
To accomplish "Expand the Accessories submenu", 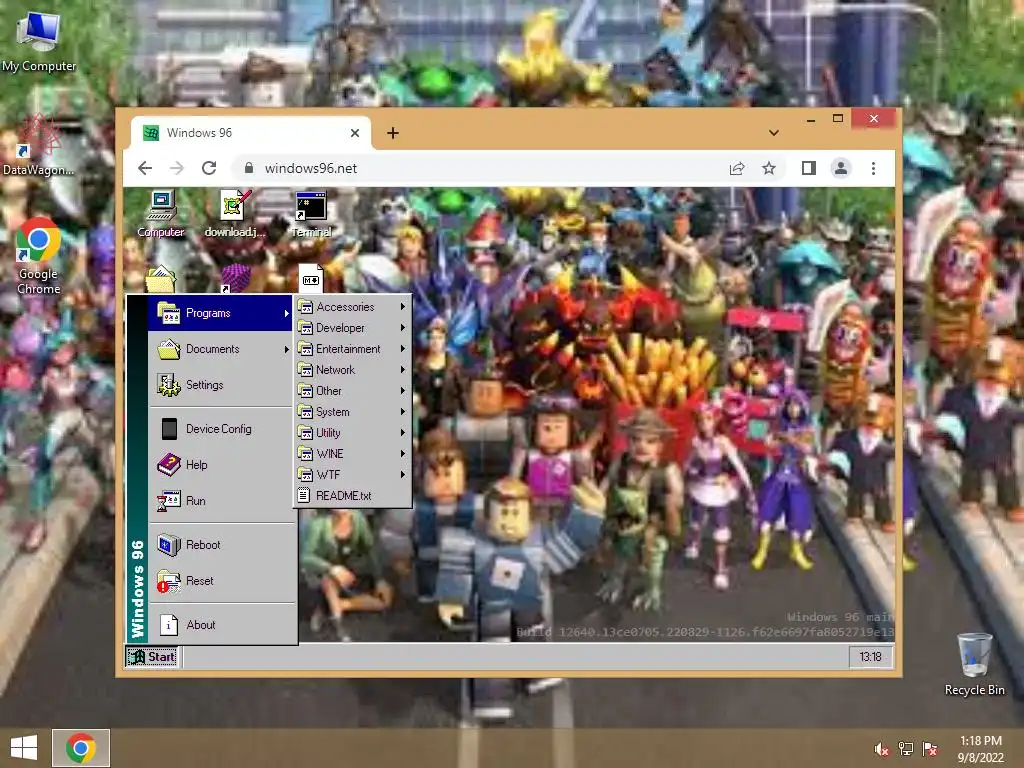I will pyautogui.click(x=353, y=307).
